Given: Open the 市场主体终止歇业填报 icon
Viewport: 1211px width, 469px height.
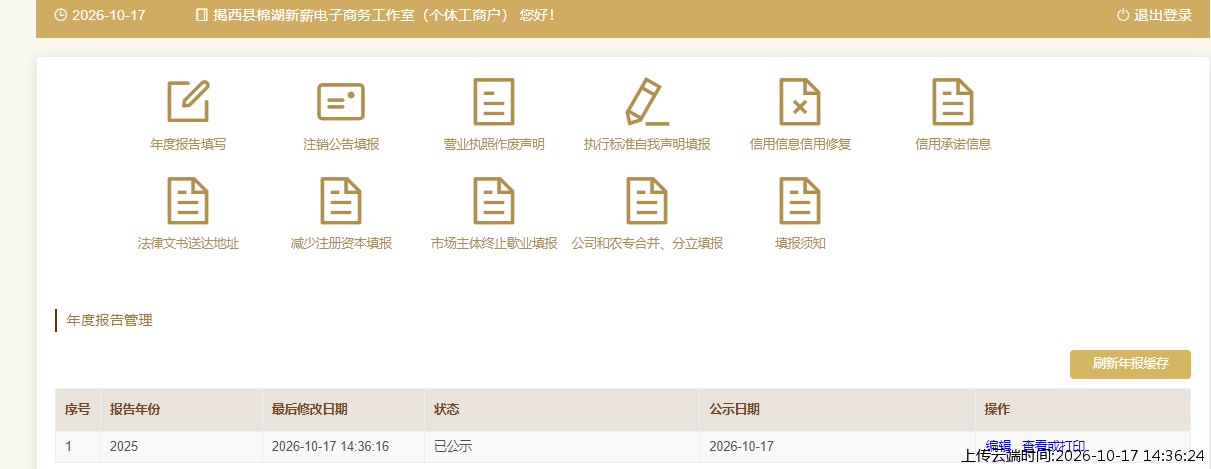Looking at the screenshot, I should [494, 200].
